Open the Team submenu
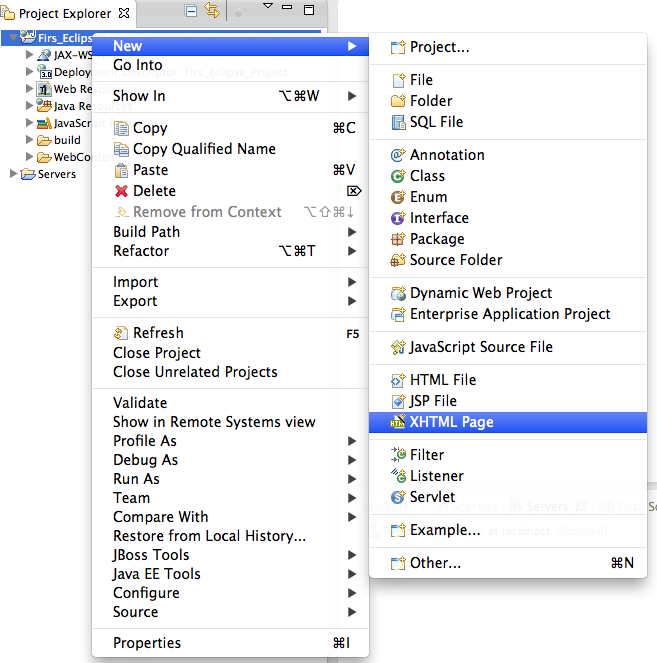Screen dimensions: 657x663 (230, 498)
